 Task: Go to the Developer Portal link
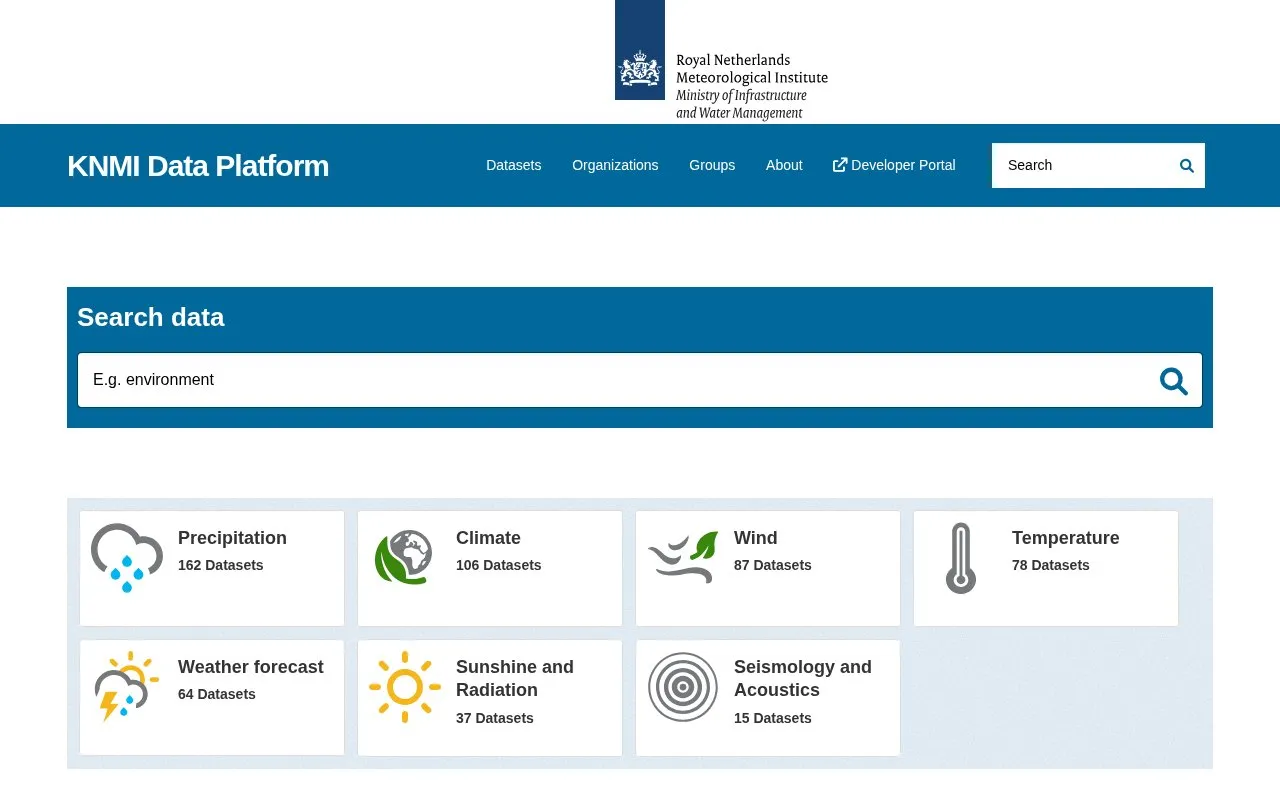894,165
